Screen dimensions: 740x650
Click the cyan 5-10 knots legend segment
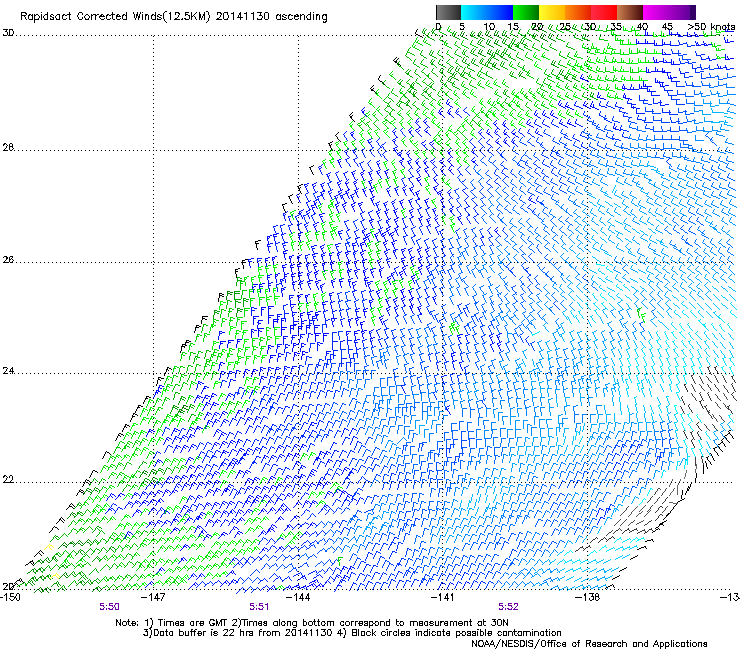pos(474,12)
